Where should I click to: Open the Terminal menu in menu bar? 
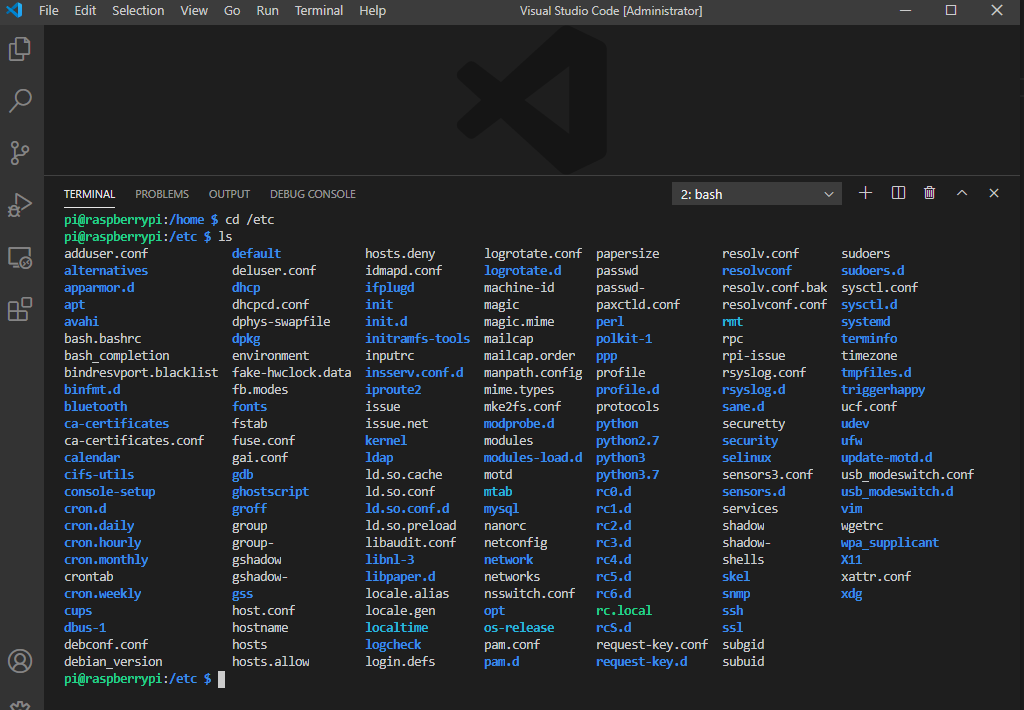(319, 11)
